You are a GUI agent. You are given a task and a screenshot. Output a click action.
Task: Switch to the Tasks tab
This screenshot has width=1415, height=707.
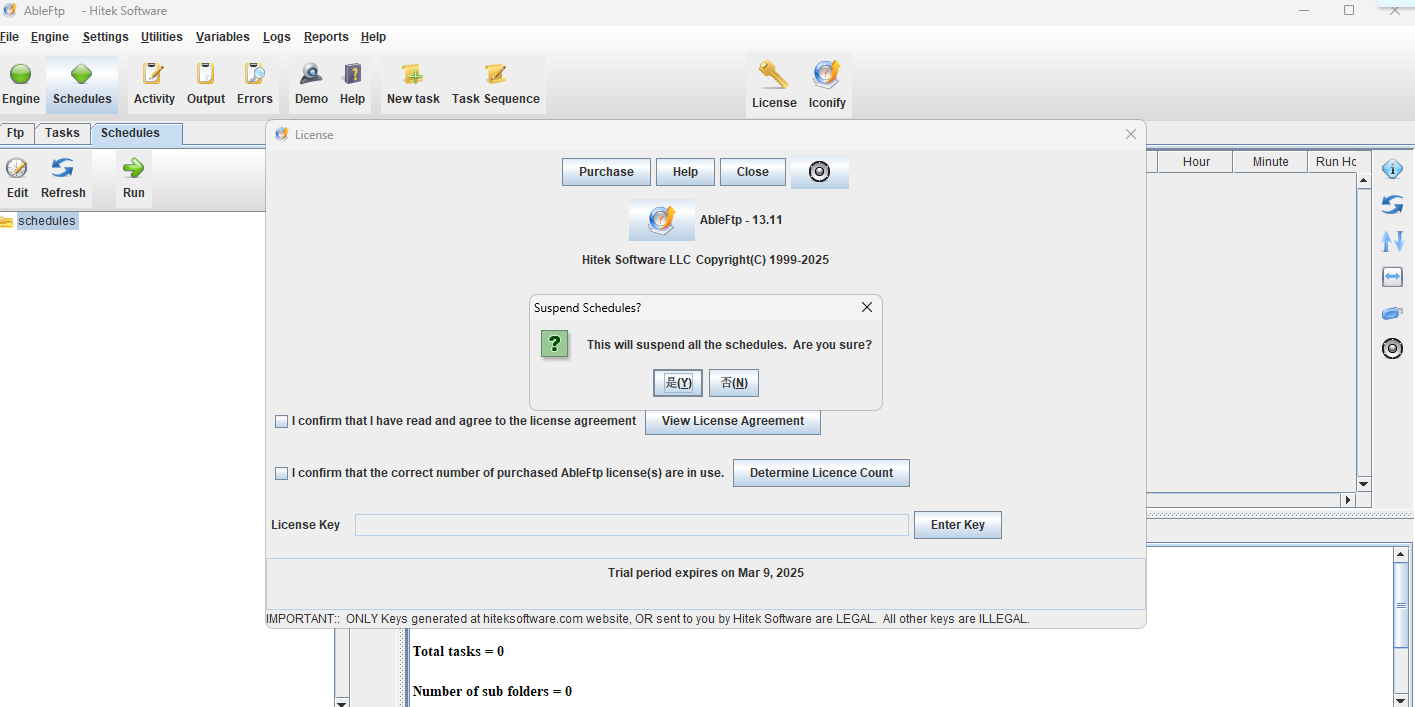(62, 133)
